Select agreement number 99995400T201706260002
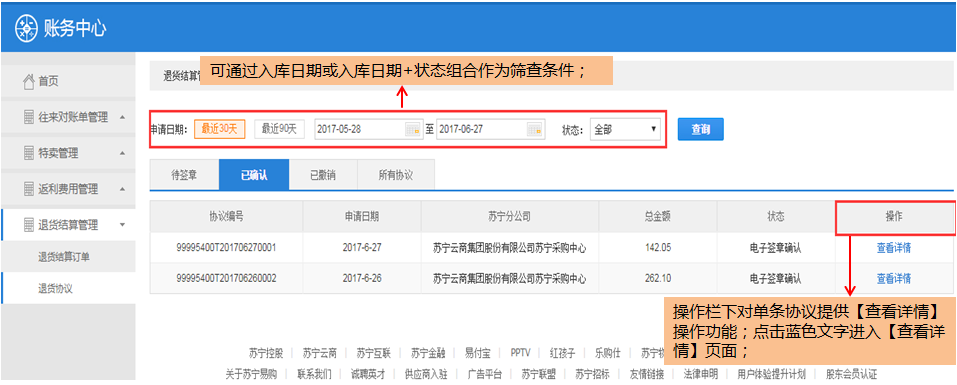Image resolution: width=957 pixels, height=385 pixels. (226, 278)
